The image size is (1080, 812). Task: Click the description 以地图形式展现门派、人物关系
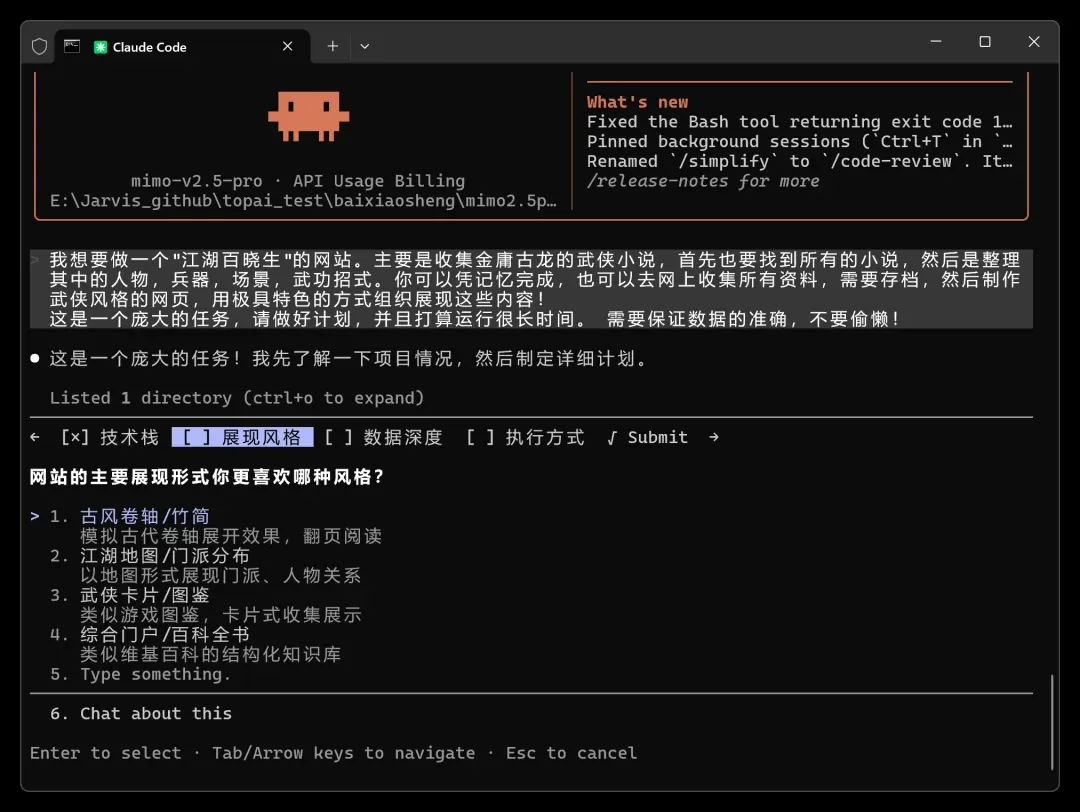pyautogui.click(x=220, y=575)
